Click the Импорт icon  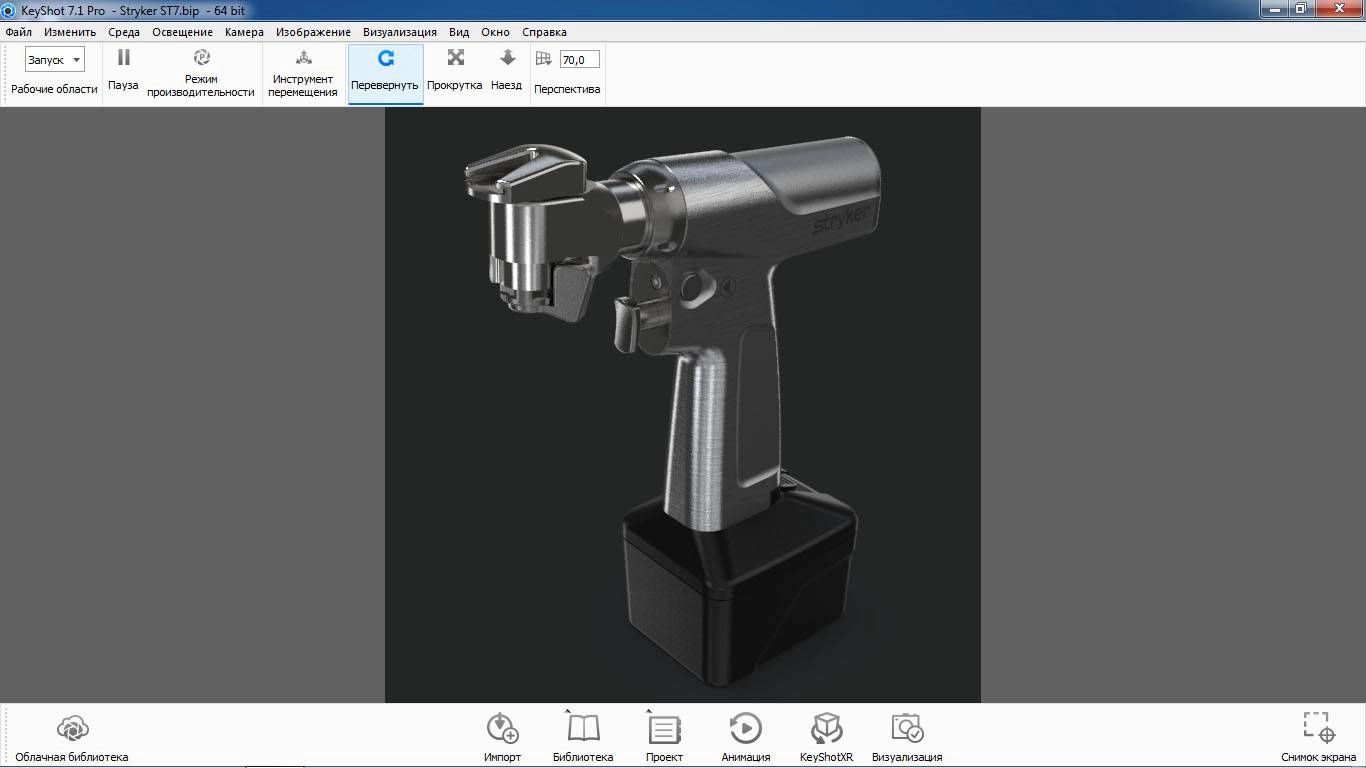(x=502, y=728)
